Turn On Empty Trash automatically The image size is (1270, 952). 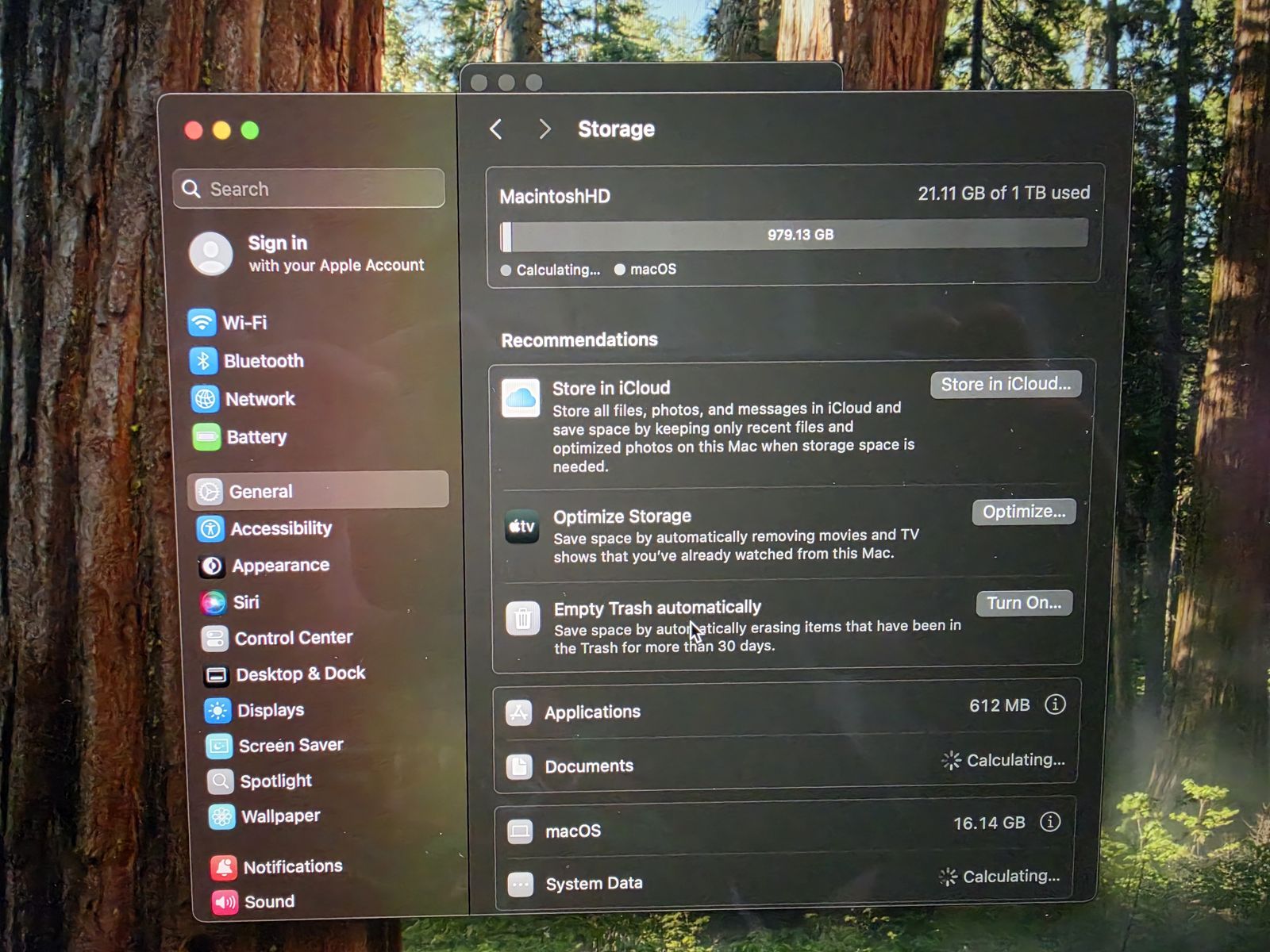[1023, 603]
